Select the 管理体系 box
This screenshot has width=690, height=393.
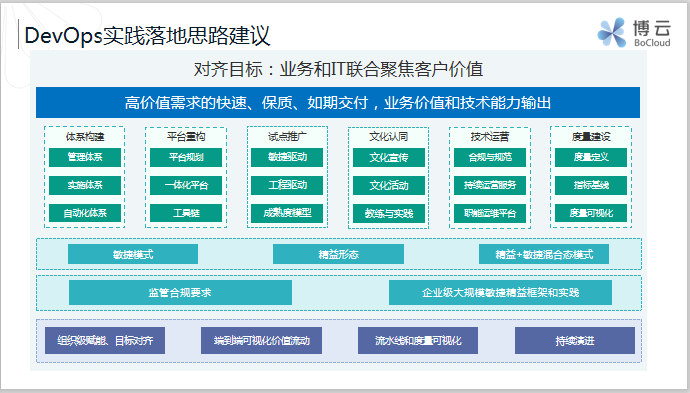tap(85, 157)
